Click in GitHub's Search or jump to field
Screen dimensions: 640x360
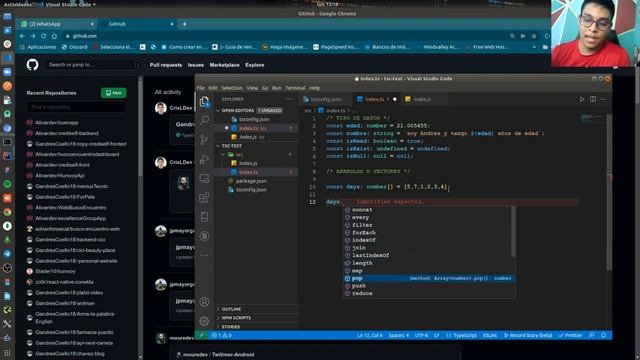(93, 64)
